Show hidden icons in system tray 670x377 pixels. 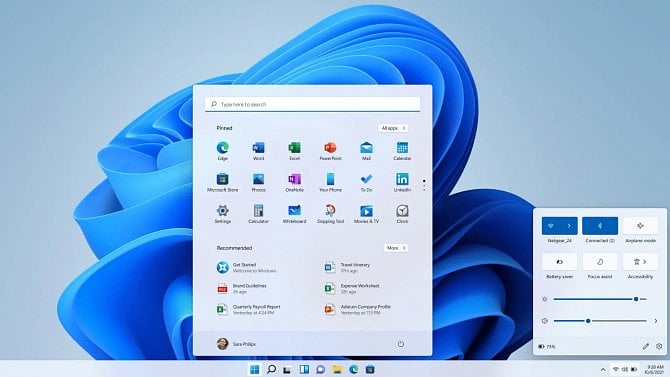click(603, 369)
